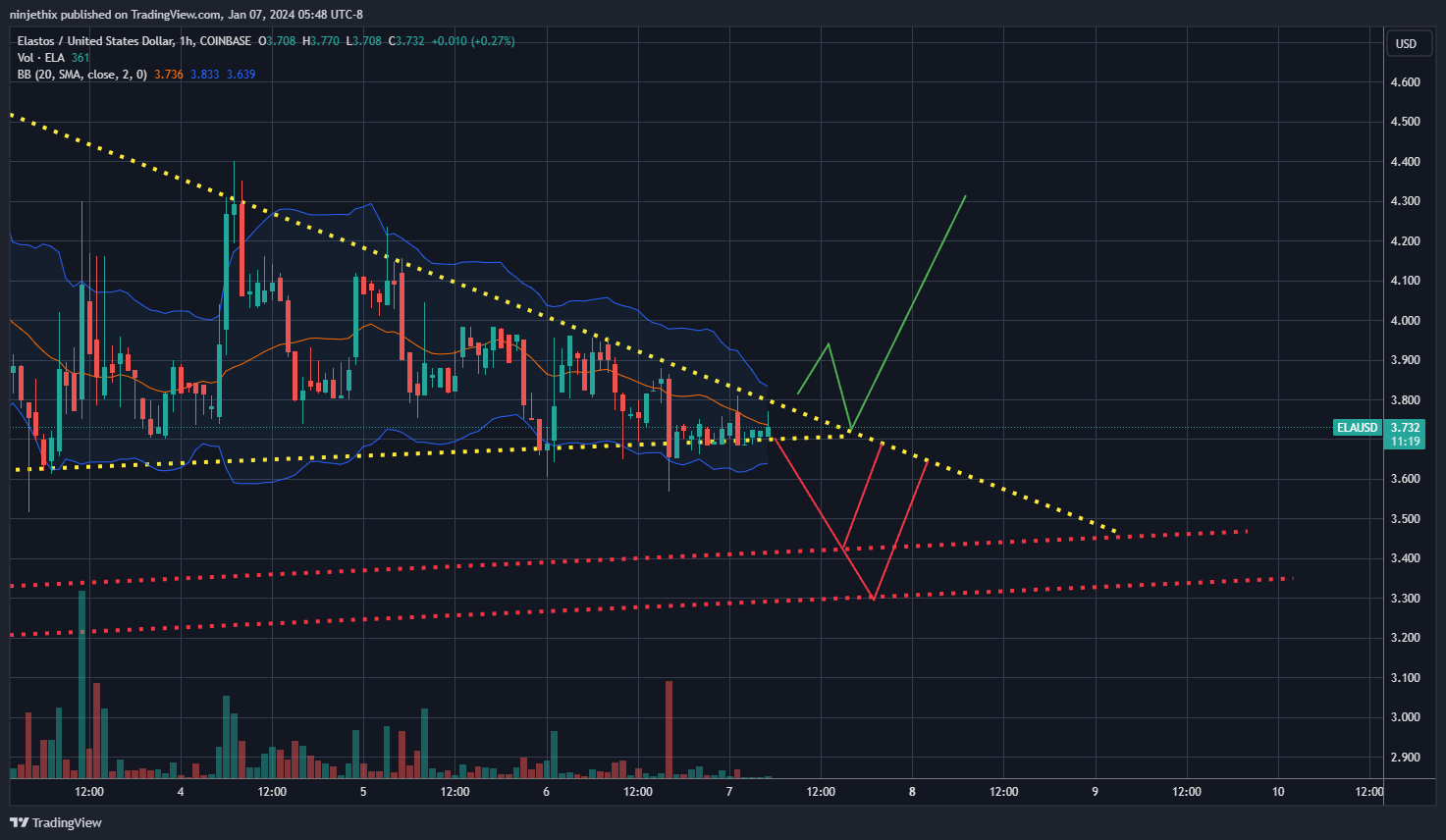
Task: Click day 4 on the time axis
Action: pyautogui.click(x=181, y=792)
